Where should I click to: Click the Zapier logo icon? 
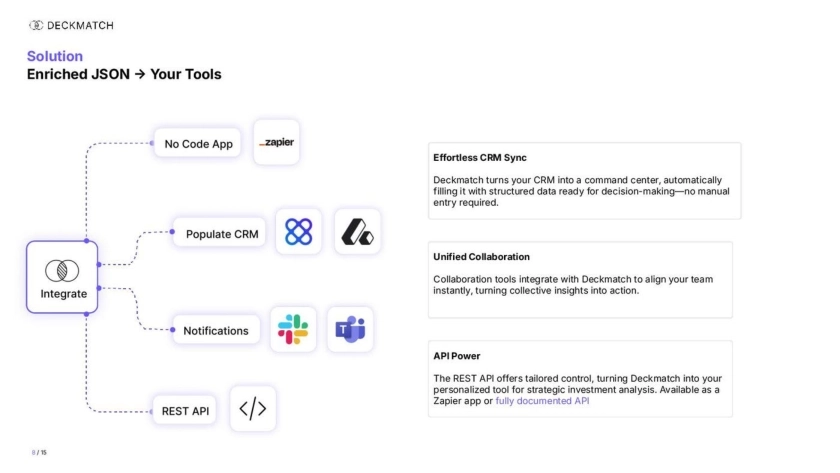(x=277, y=143)
